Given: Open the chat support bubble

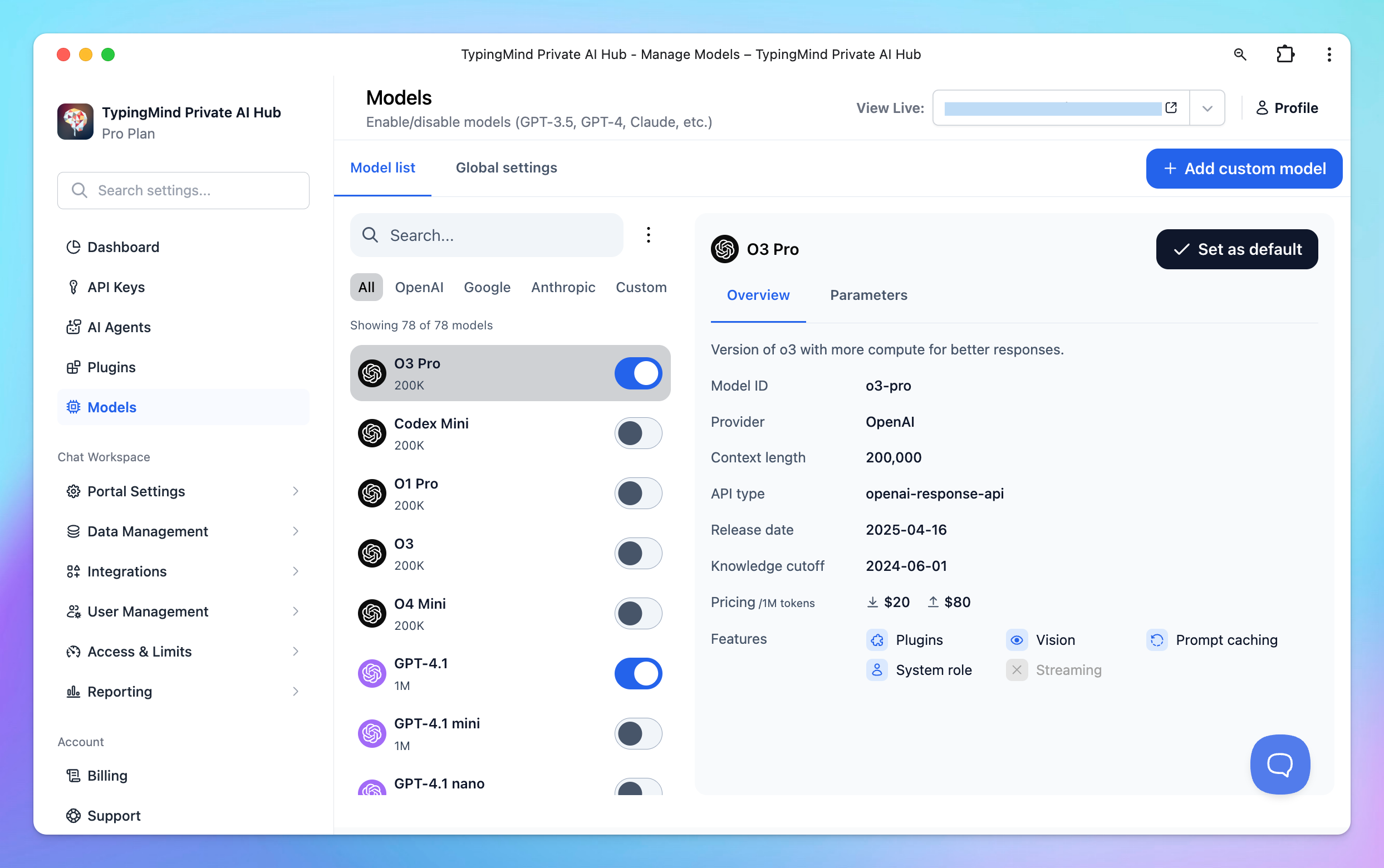Looking at the screenshot, I should coord(1280,764).
